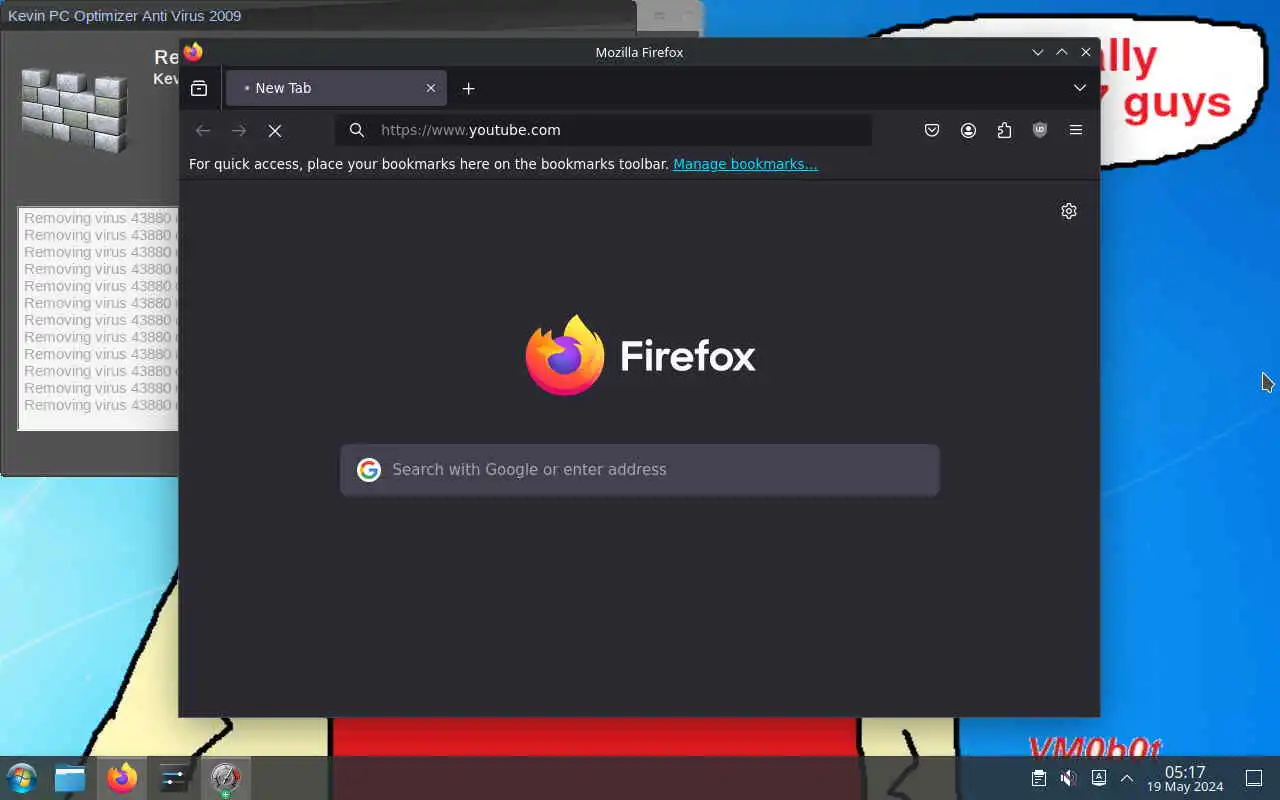Open the file manager taskbar icon
The height and width of the screenshot is (800, 1280).
(x=70, y=778)
